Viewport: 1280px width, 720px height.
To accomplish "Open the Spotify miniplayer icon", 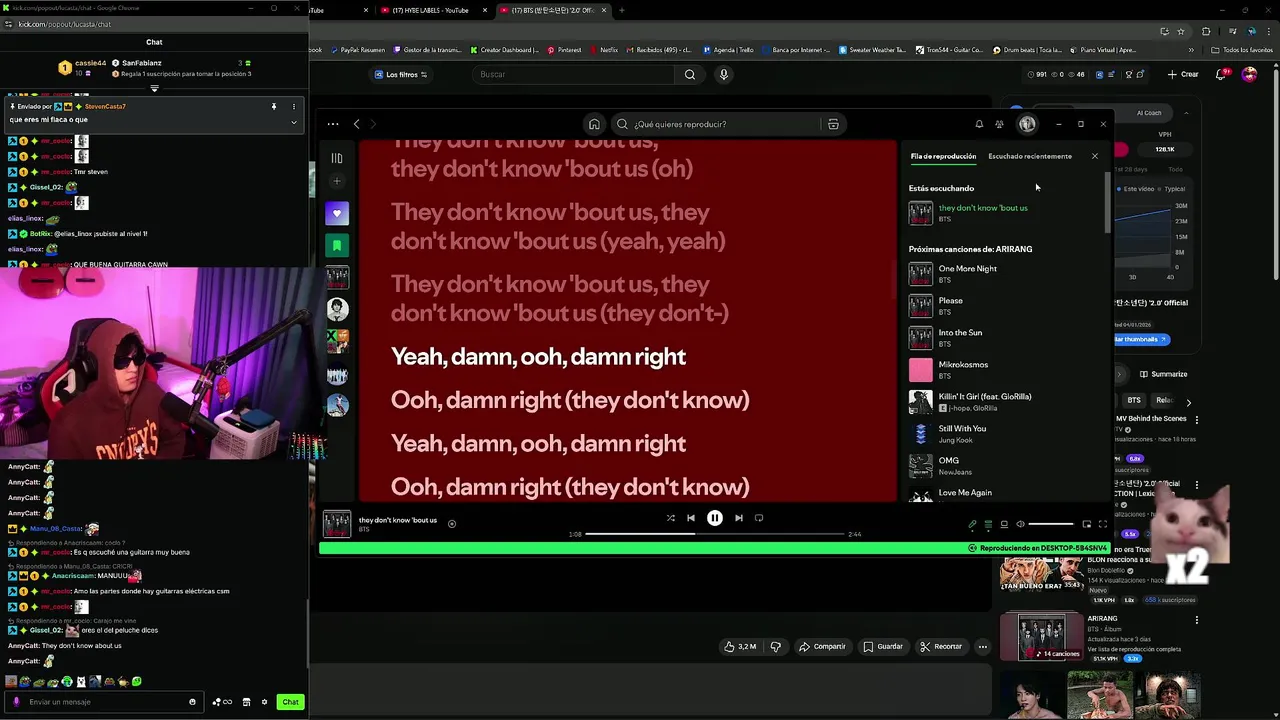I will click(x=1086, y=524).
